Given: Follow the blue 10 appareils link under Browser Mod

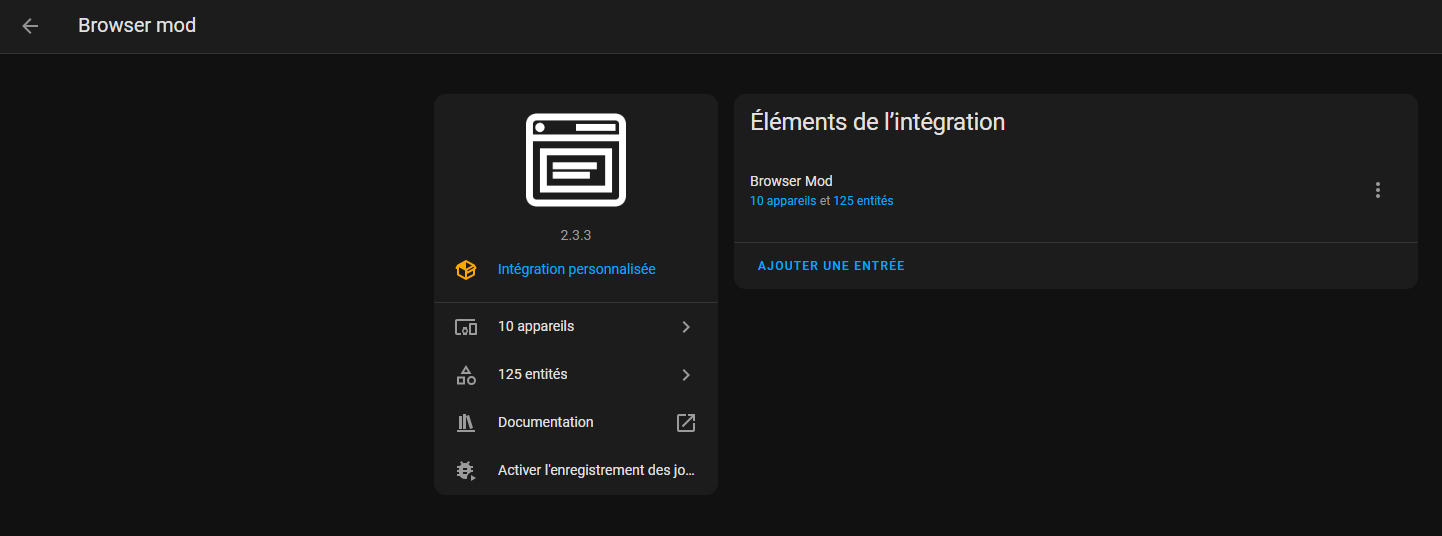Looking at the screenshot, I should pos(783,201).
